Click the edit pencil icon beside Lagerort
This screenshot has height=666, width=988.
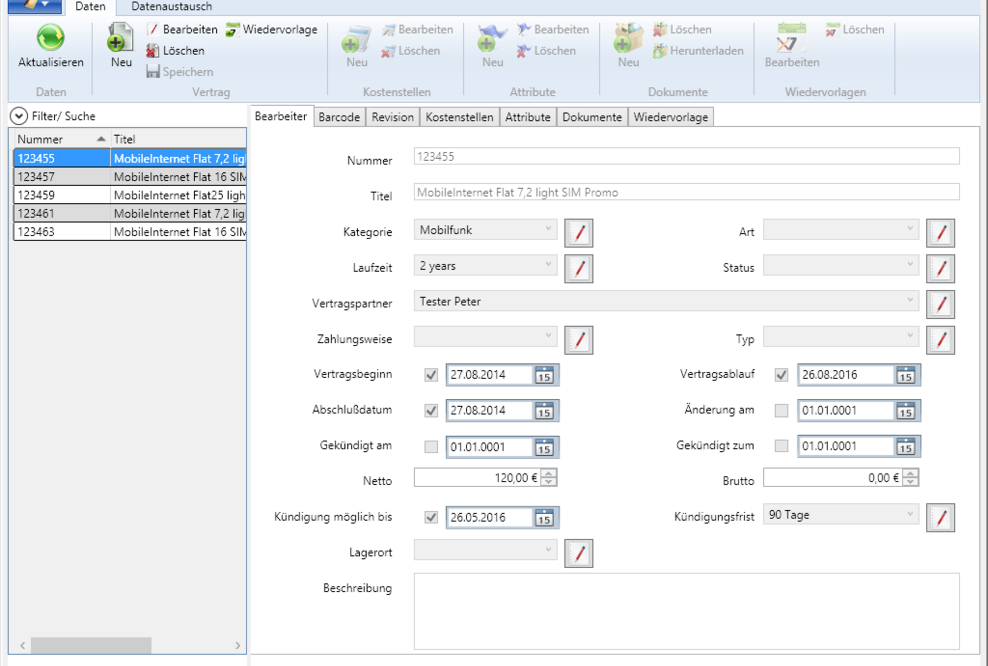click(x=579, y=552)
